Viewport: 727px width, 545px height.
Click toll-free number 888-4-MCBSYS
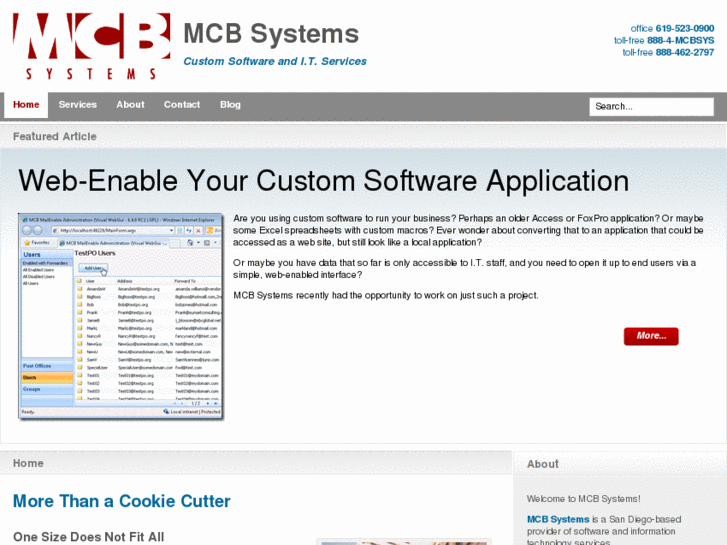coord(680,40)
